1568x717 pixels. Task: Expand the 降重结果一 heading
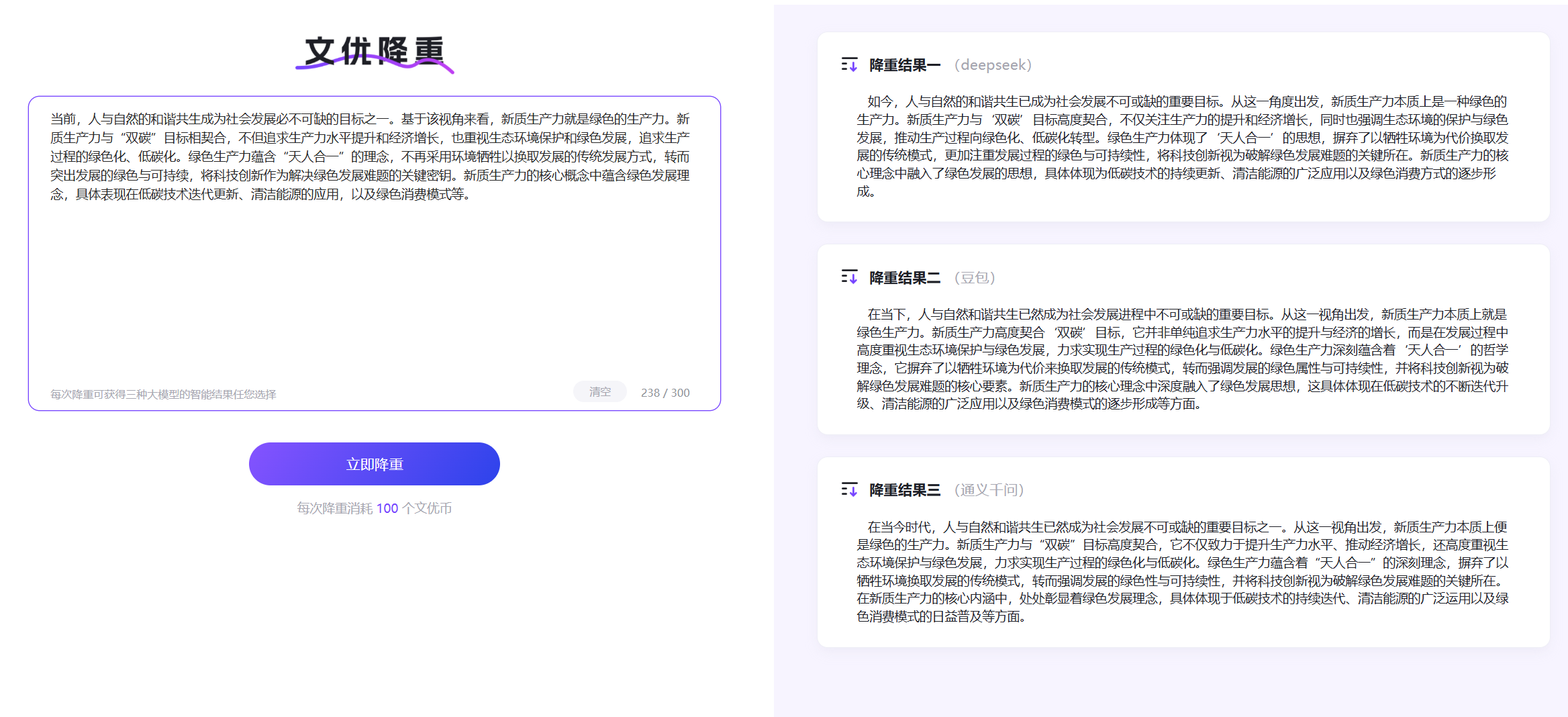point(905,64)
